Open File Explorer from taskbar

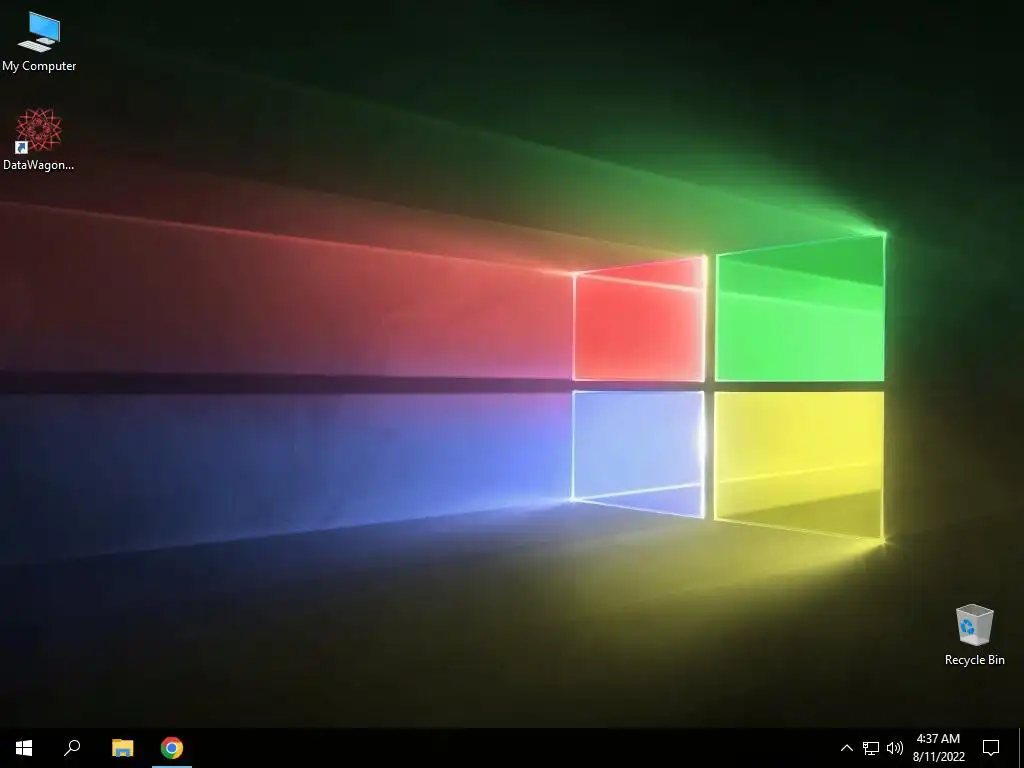click(x=122, y=748)
